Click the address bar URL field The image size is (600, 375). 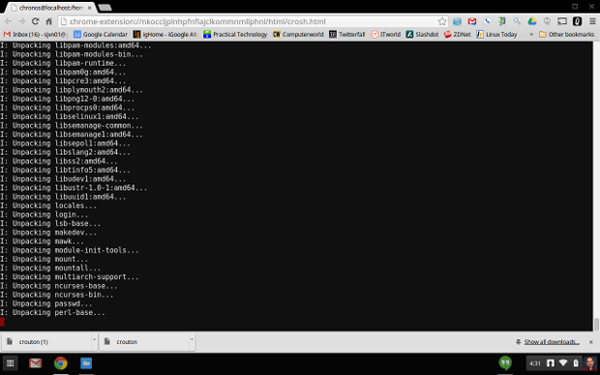click(249, 21)
